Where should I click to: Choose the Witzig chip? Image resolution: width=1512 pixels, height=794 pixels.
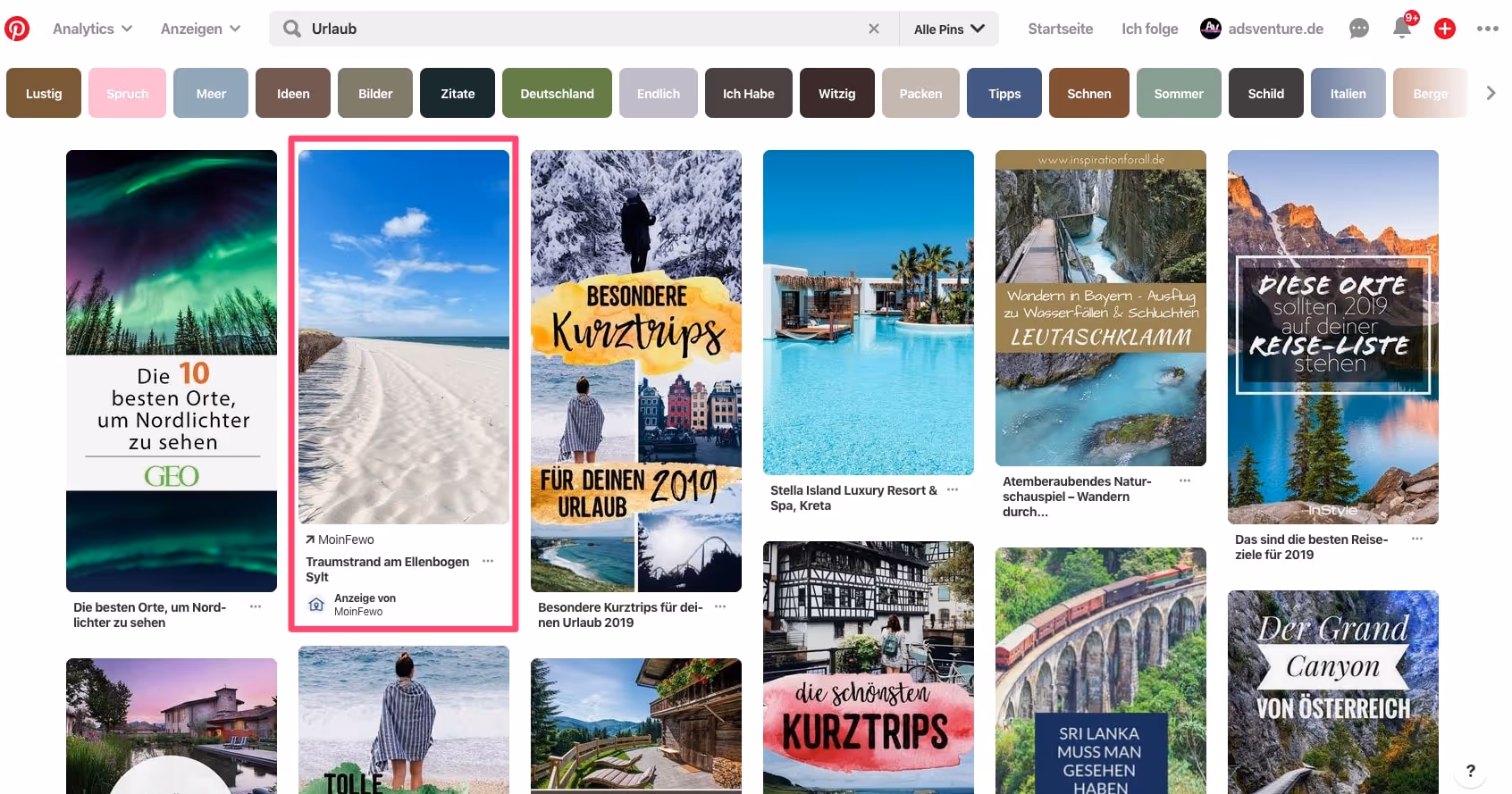837,93
